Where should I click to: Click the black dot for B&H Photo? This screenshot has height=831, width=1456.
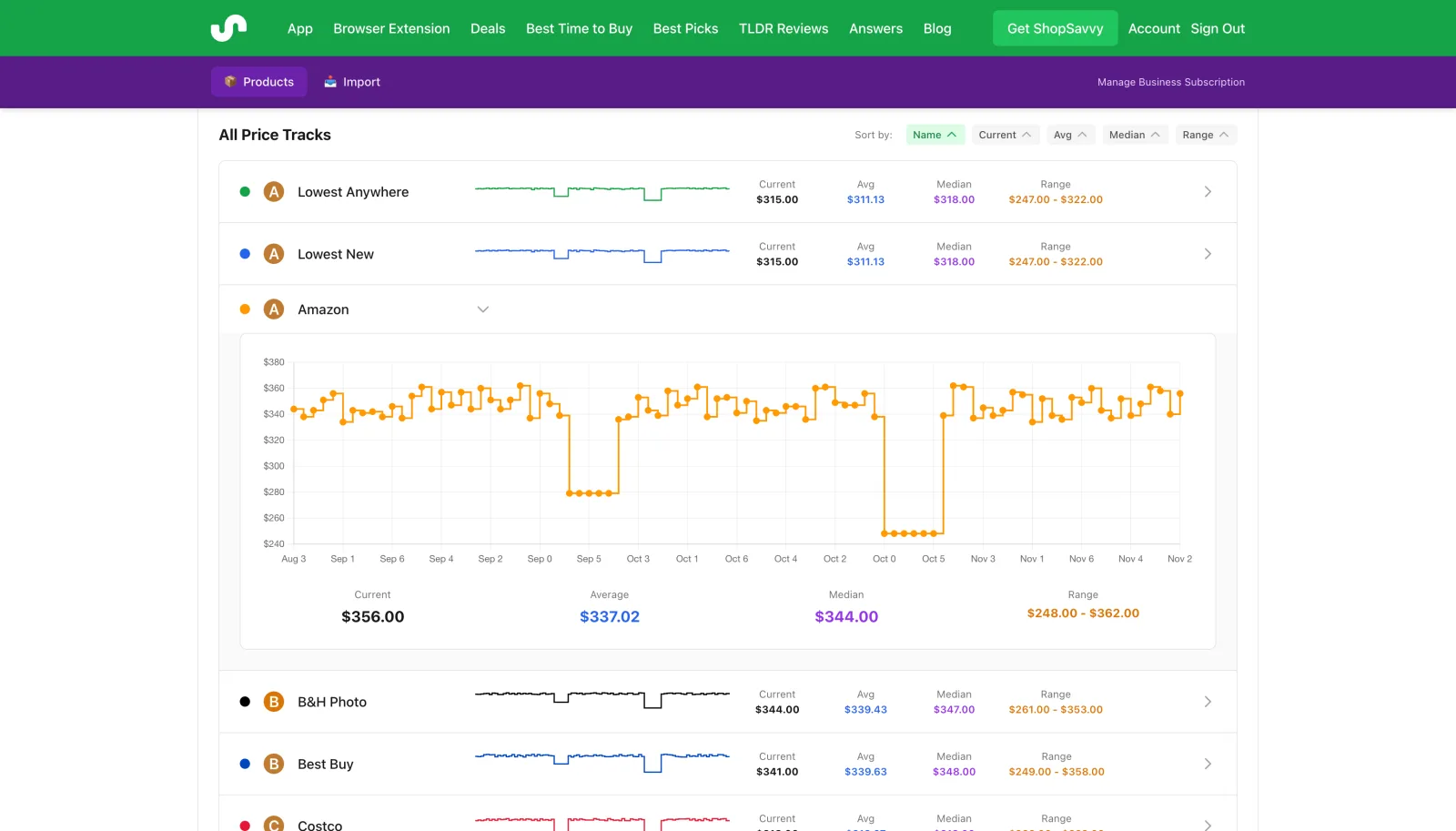pyautogui.click(x=245, y=702)
